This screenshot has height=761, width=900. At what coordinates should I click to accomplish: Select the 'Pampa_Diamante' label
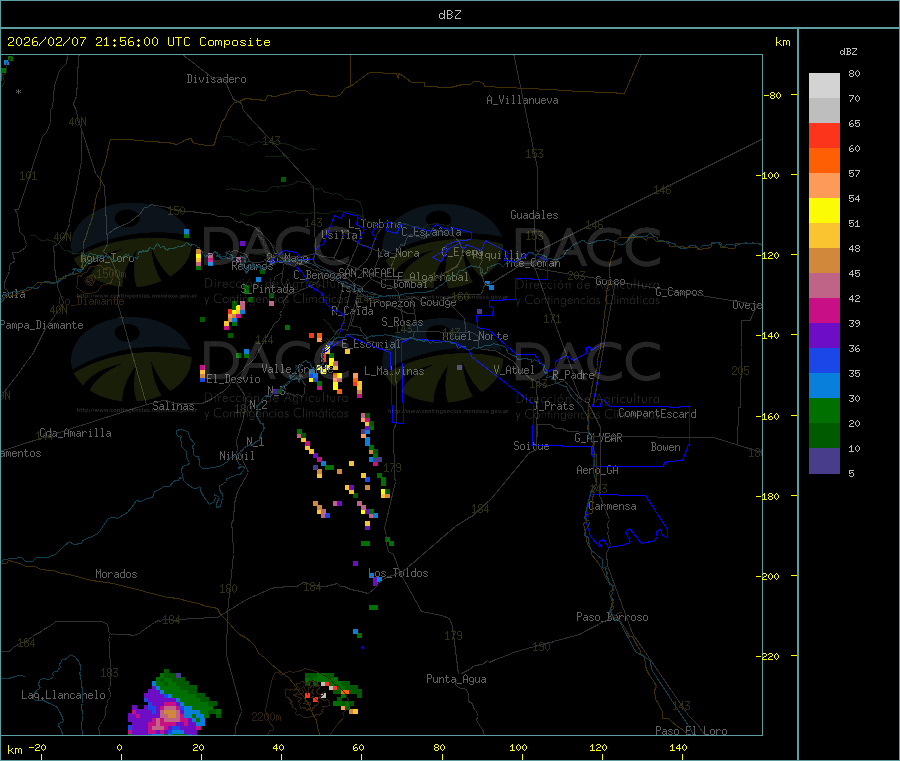click(42, 325)
